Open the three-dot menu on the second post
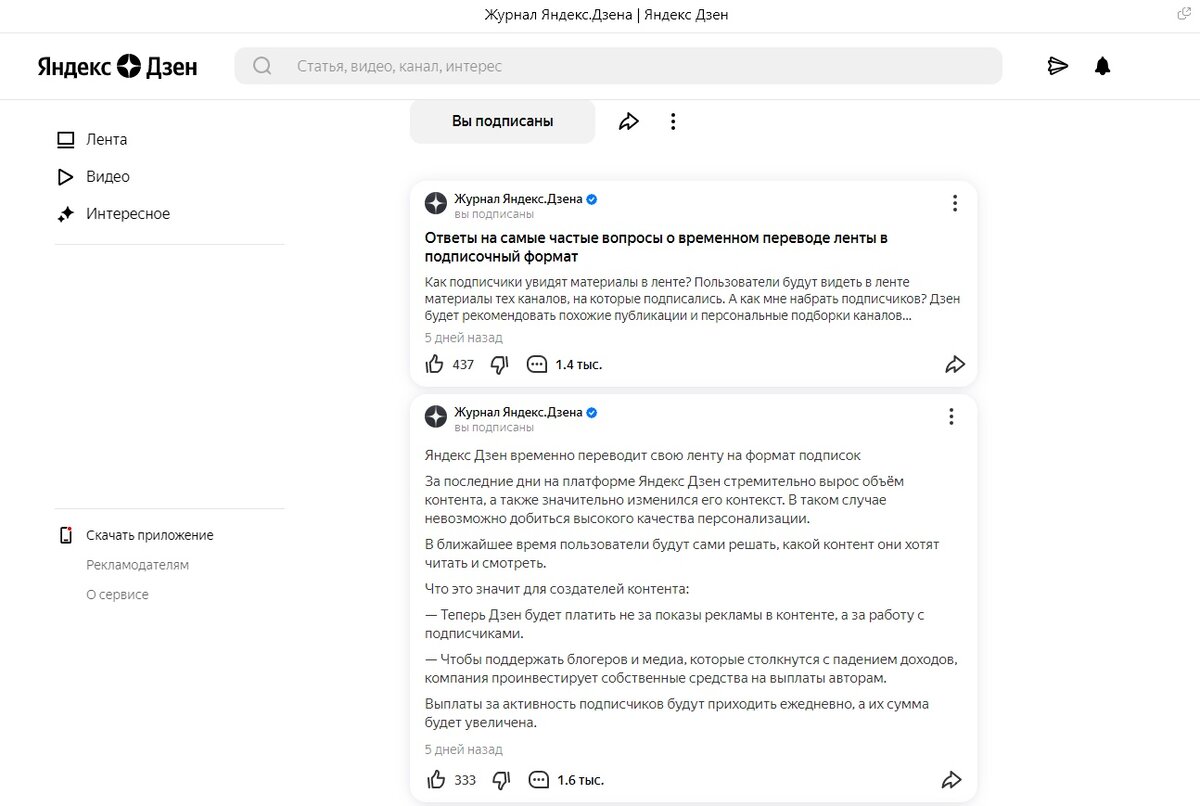The image size is (1200, 806). coord(951,416)
